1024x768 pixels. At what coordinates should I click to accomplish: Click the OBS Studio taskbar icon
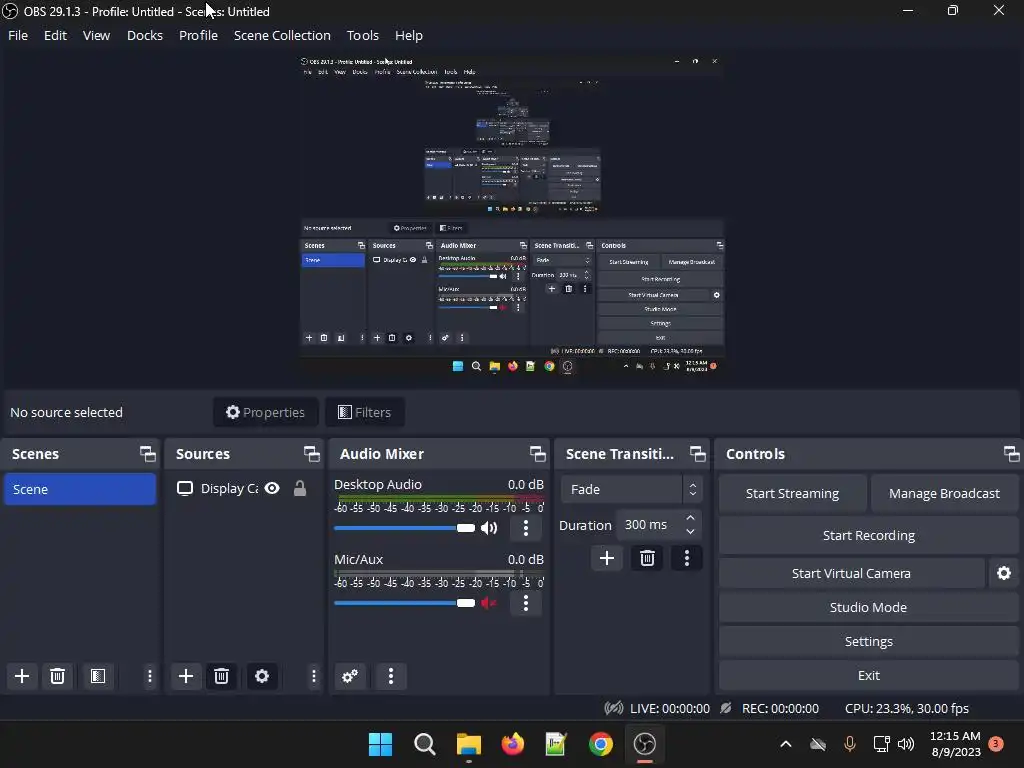point(645,744)
